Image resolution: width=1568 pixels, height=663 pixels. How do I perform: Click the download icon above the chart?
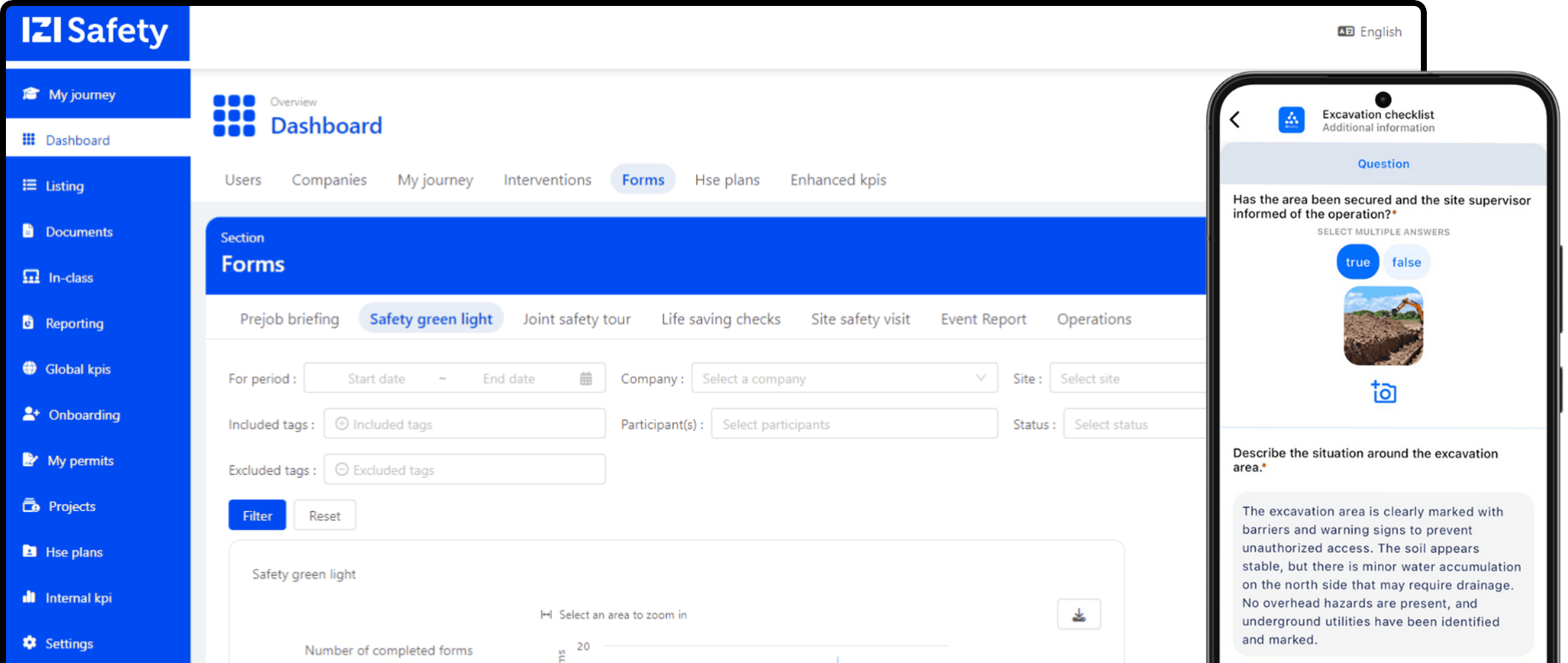[x=1078, y=615]
